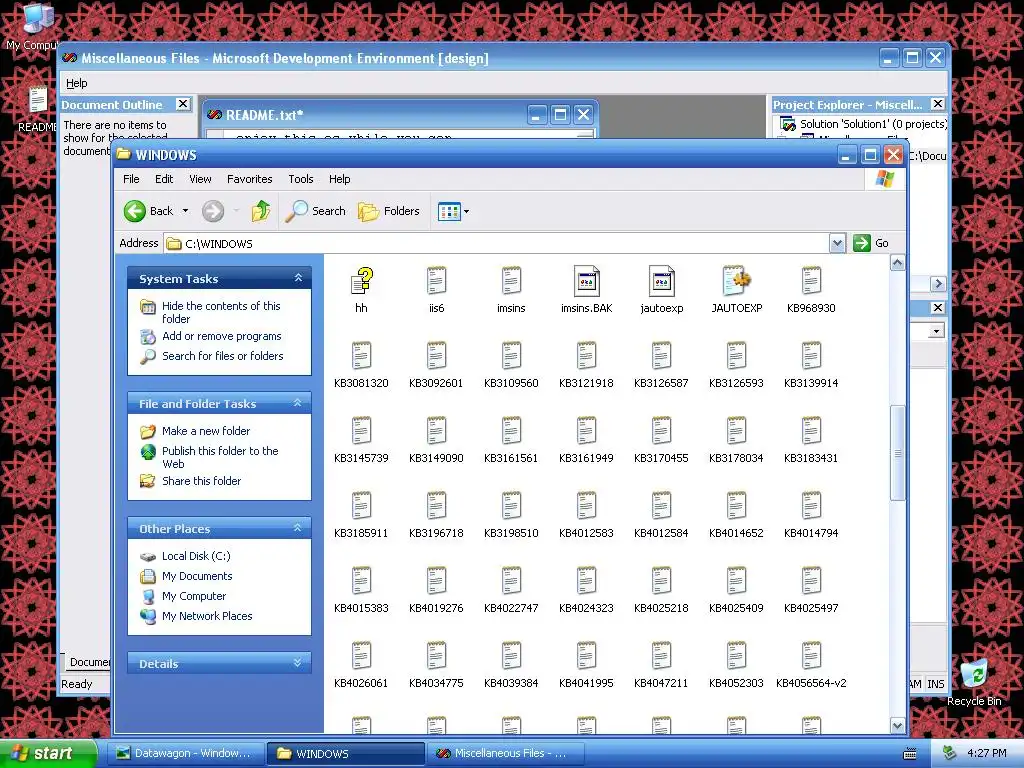
Task: Close the Project Explorer panel
Action: 938,104
